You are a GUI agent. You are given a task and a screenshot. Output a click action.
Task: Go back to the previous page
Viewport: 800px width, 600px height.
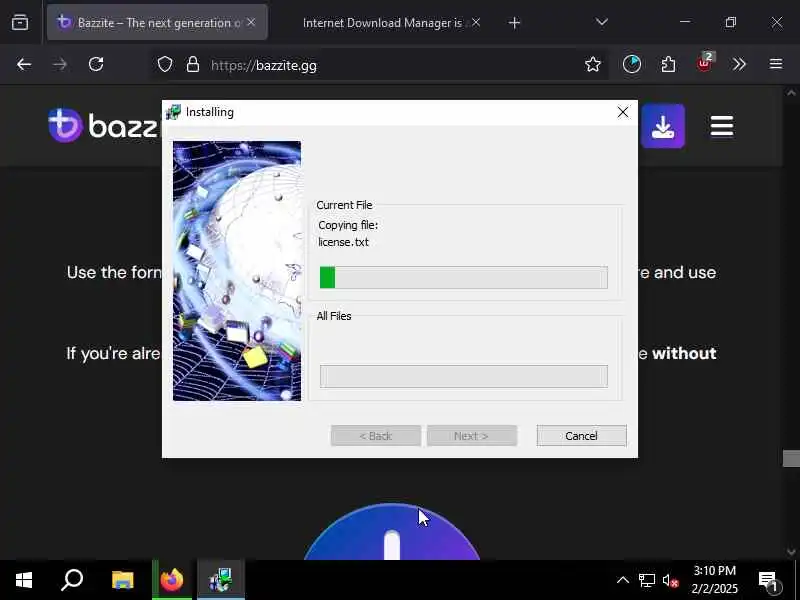[24, 64]
